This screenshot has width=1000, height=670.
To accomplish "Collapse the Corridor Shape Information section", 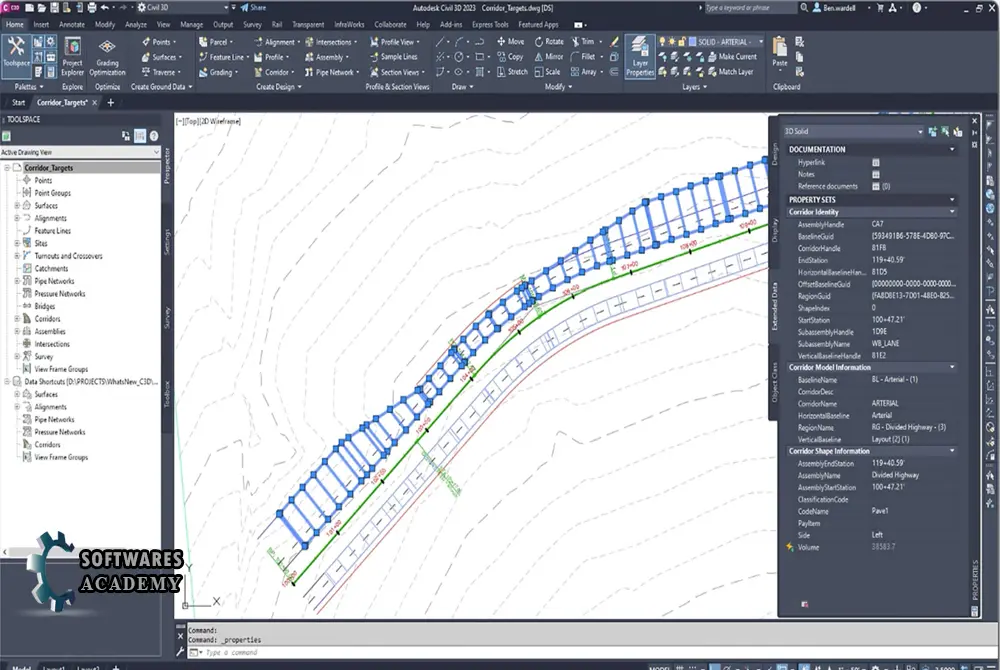I will point(952,451).
